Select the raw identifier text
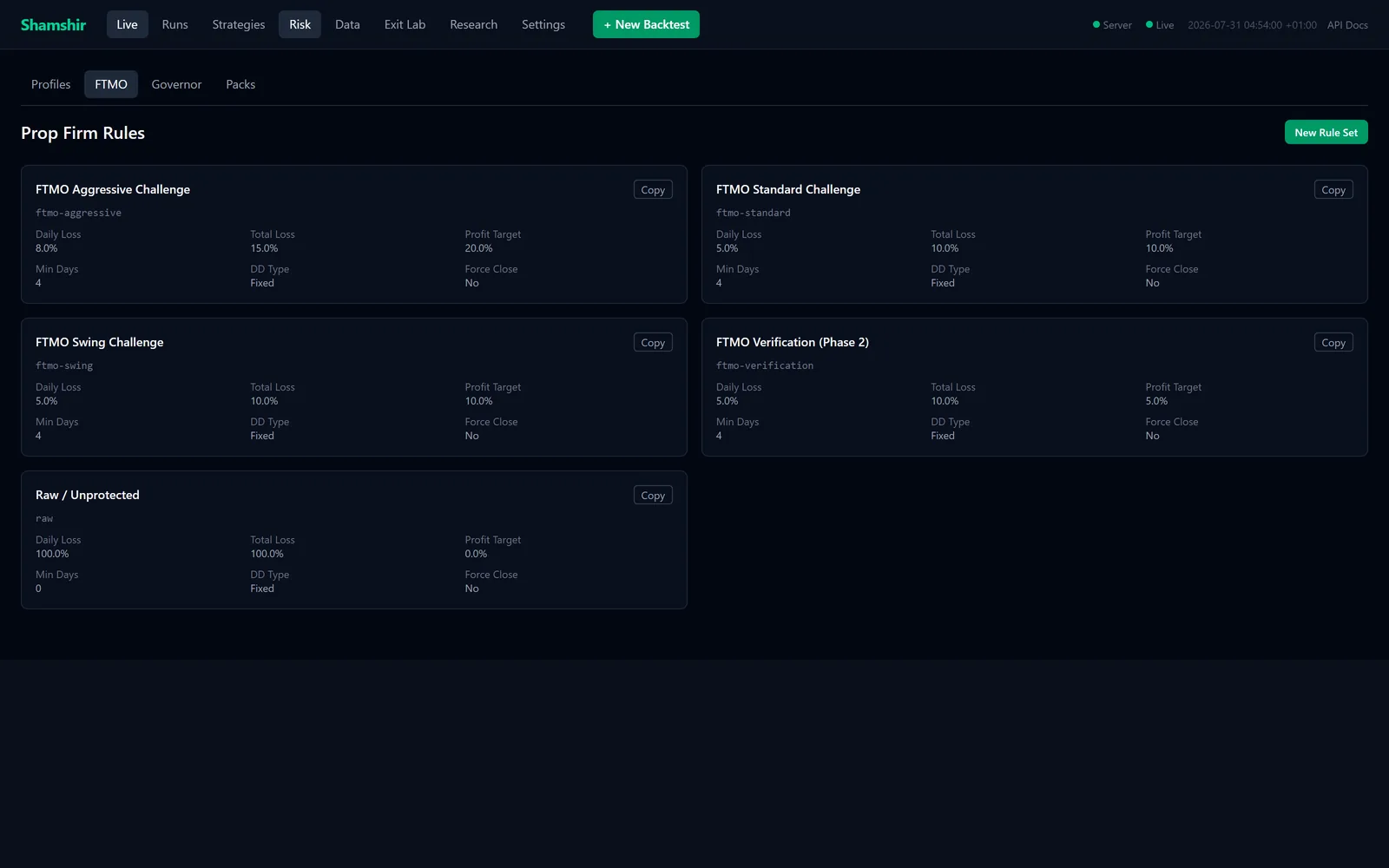This screenshot has height=868, width=1389. 44,518
